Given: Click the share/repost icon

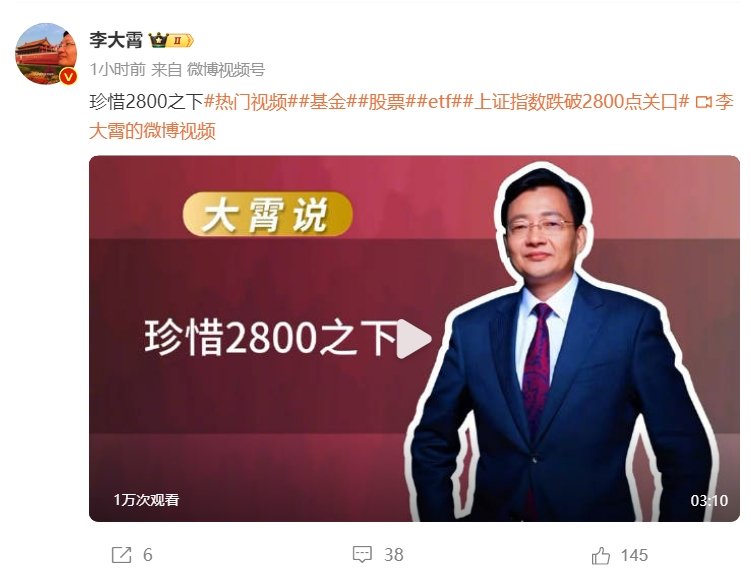Looking at the screenshot, I should [x=121, y=554].
